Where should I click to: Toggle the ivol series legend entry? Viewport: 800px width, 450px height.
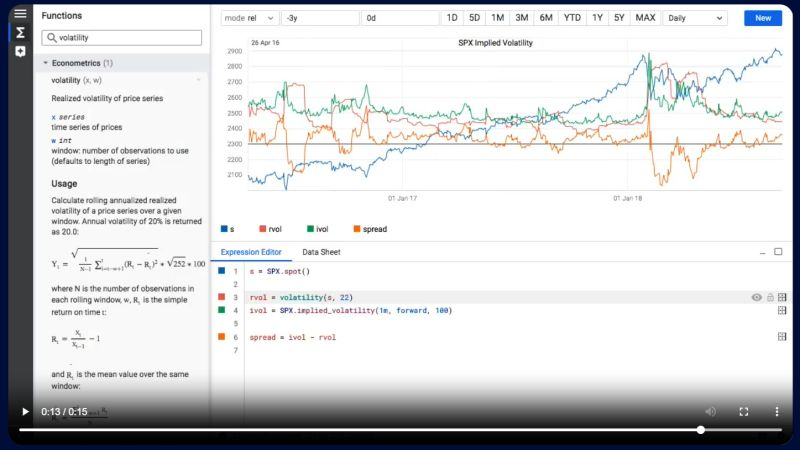coord(317,229)
